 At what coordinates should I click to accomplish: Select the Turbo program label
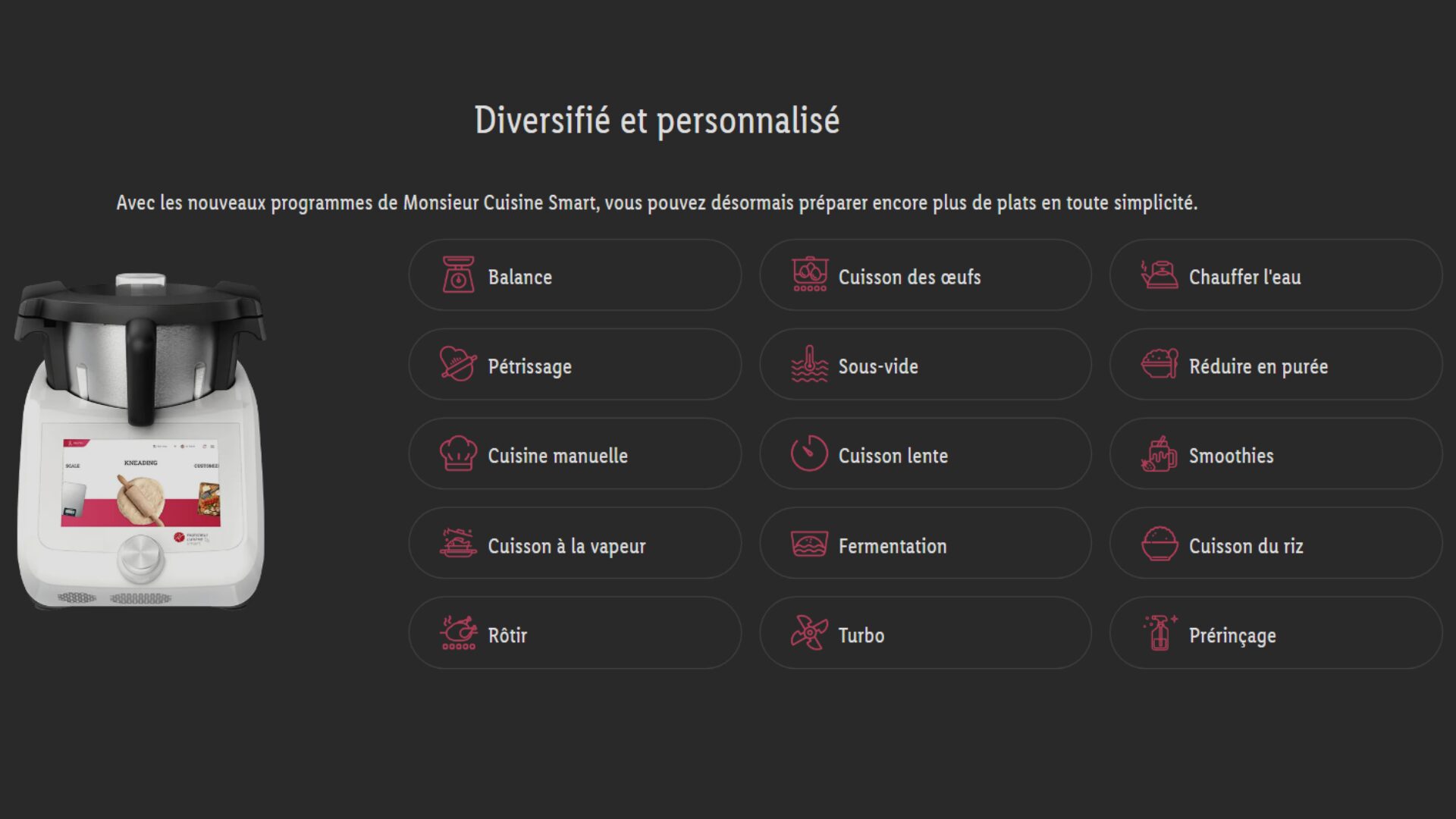pos(861,635)
